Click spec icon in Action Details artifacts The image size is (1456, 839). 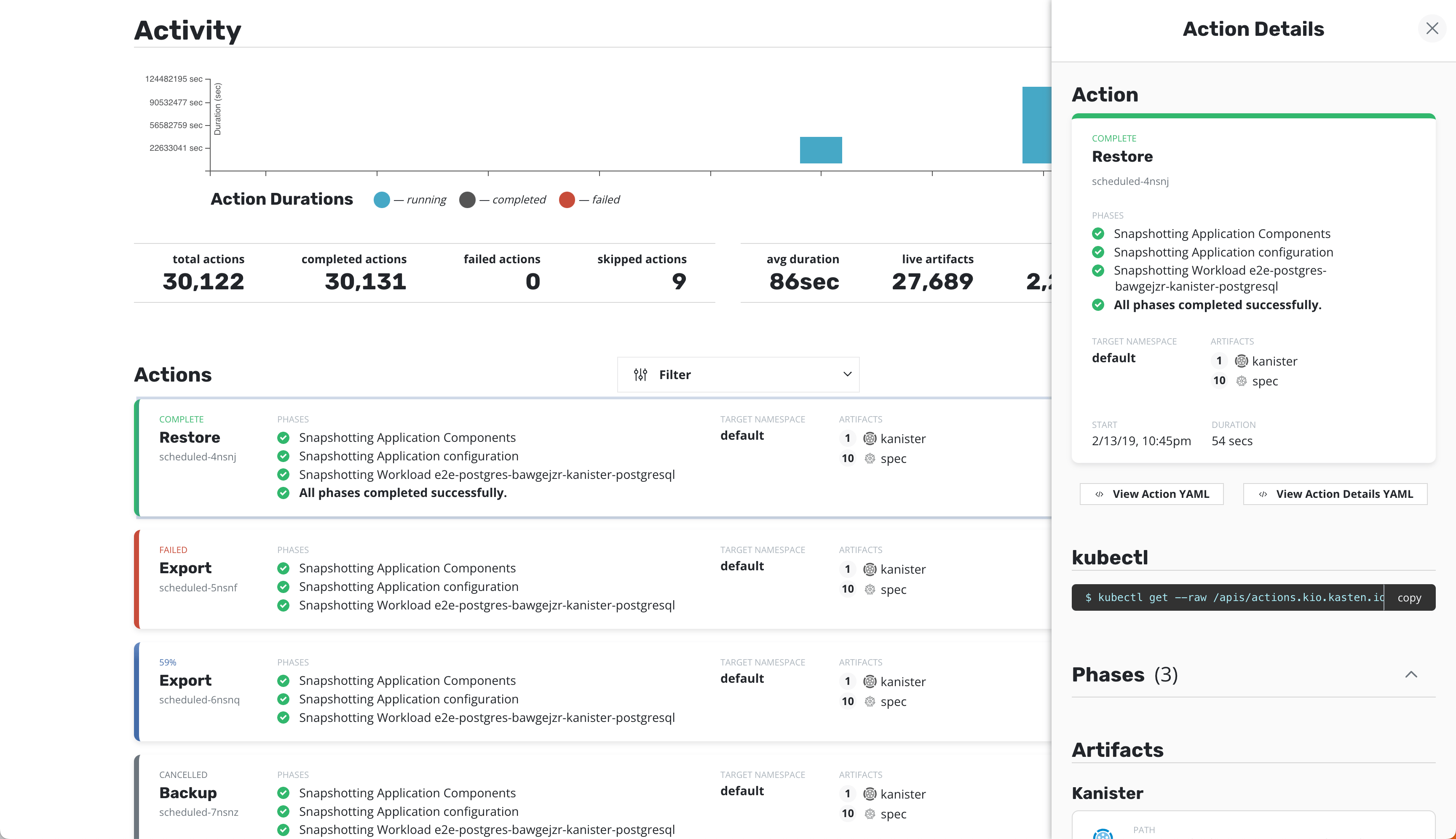1241,381
